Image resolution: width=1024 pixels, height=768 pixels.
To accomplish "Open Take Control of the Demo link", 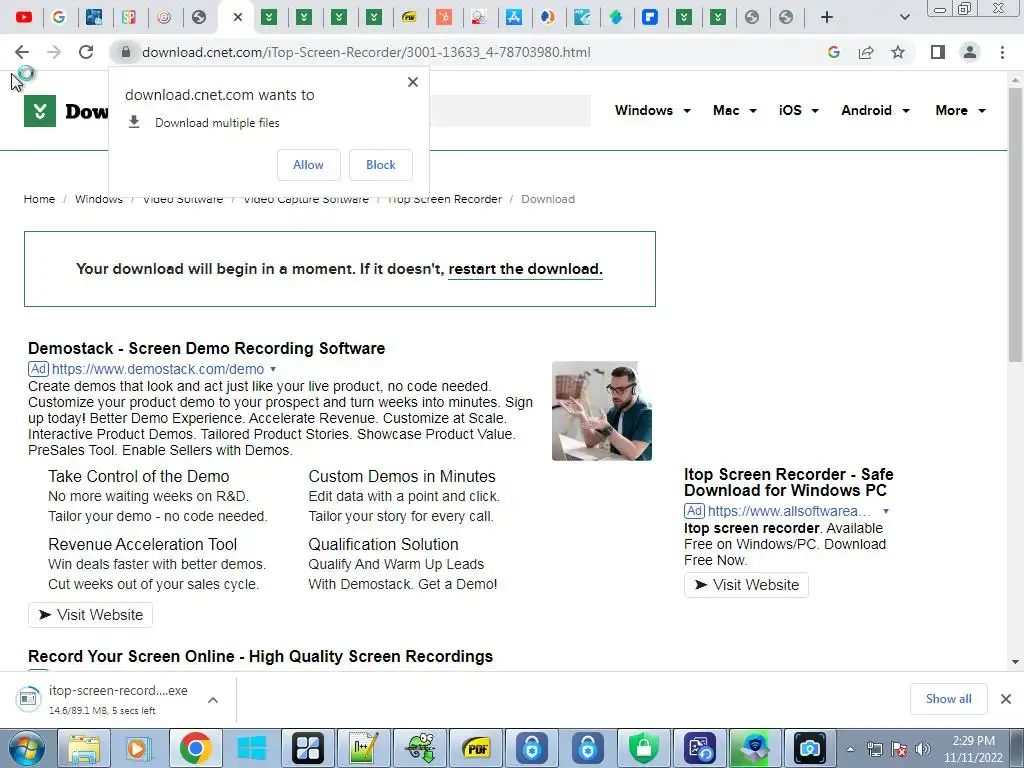I will [138, 476].
